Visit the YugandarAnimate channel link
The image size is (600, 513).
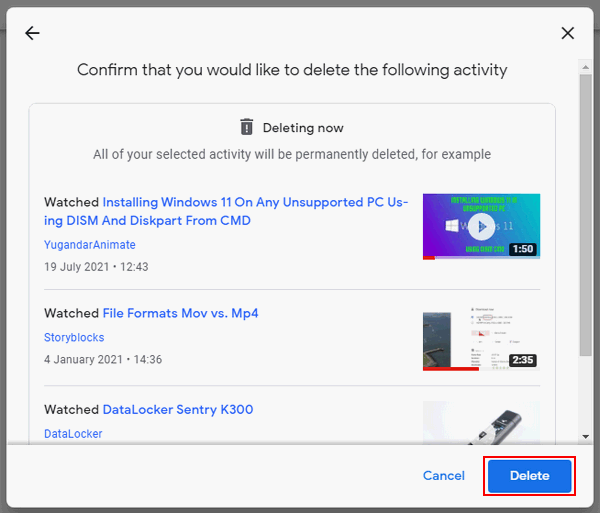[x=90, y=245]
